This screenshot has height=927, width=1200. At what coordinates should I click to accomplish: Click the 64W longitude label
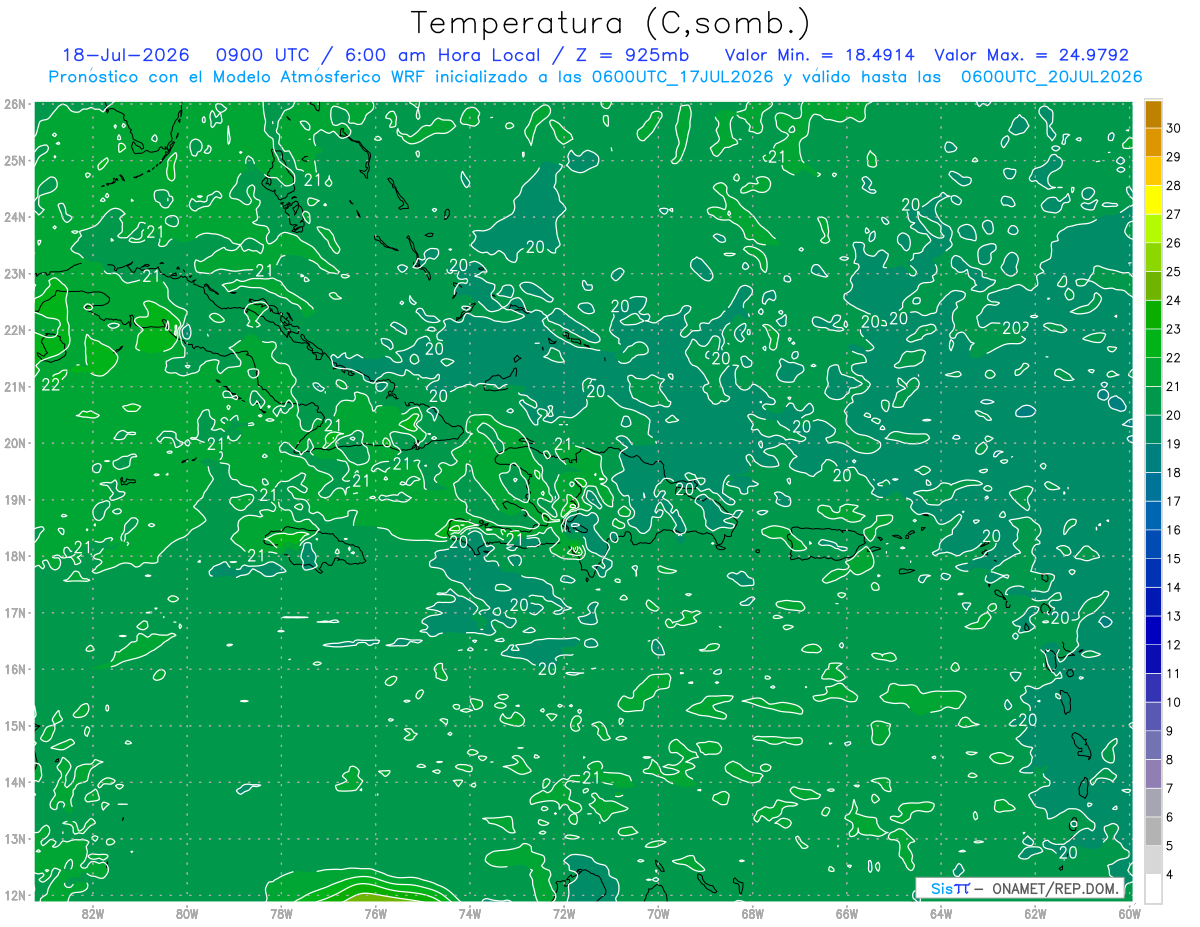(941, 913)
